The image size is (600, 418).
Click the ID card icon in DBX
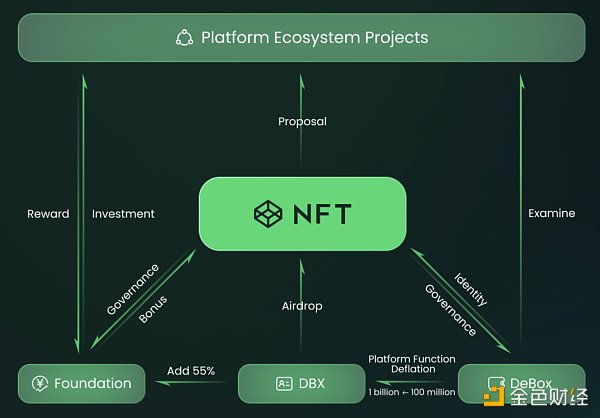[284, 384]
